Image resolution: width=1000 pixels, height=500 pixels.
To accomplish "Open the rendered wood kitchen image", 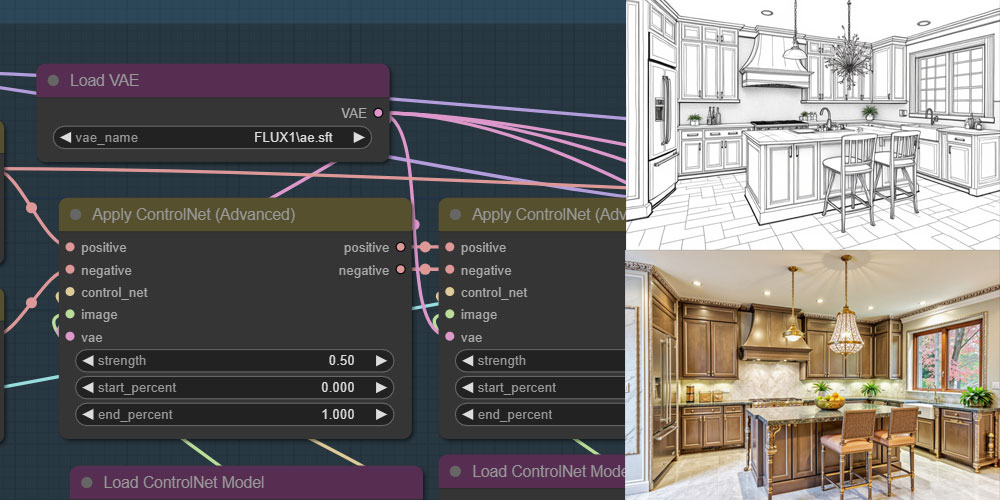I will click(813, 375).
